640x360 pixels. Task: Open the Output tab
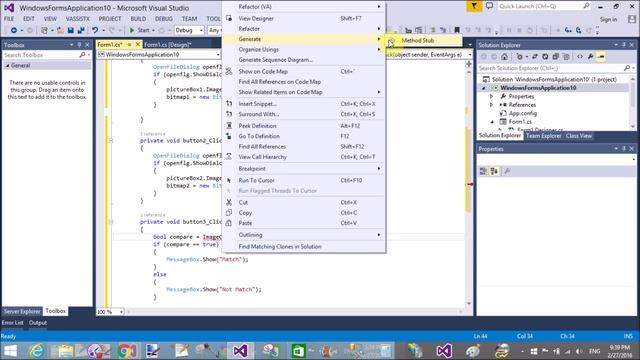click(x=38, y=322)
